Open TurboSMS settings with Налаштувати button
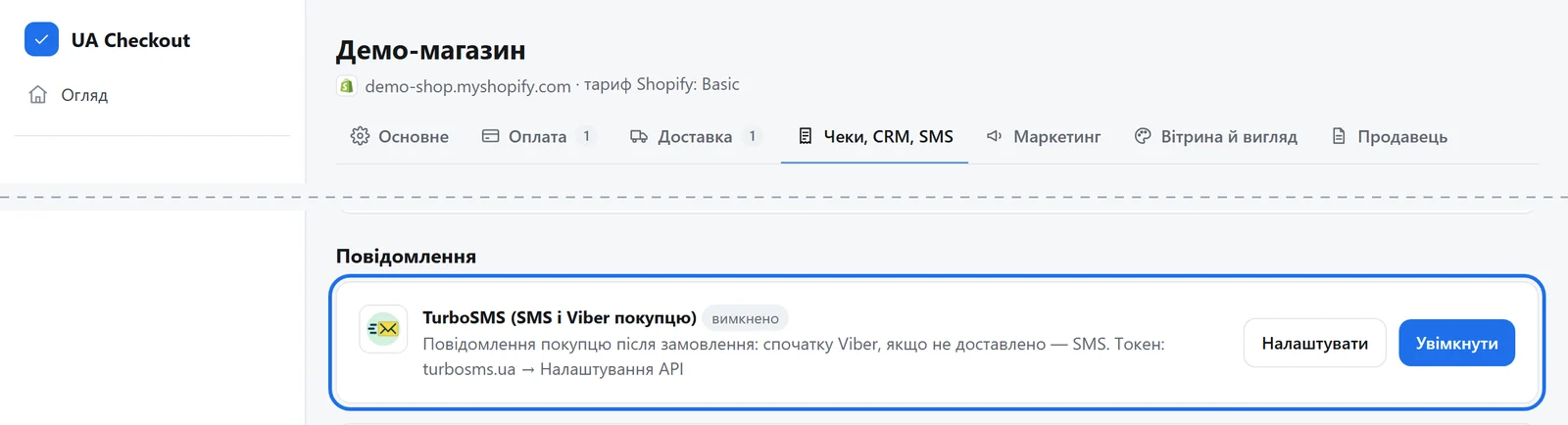1568x425 pixels. tap(1314, 343)
